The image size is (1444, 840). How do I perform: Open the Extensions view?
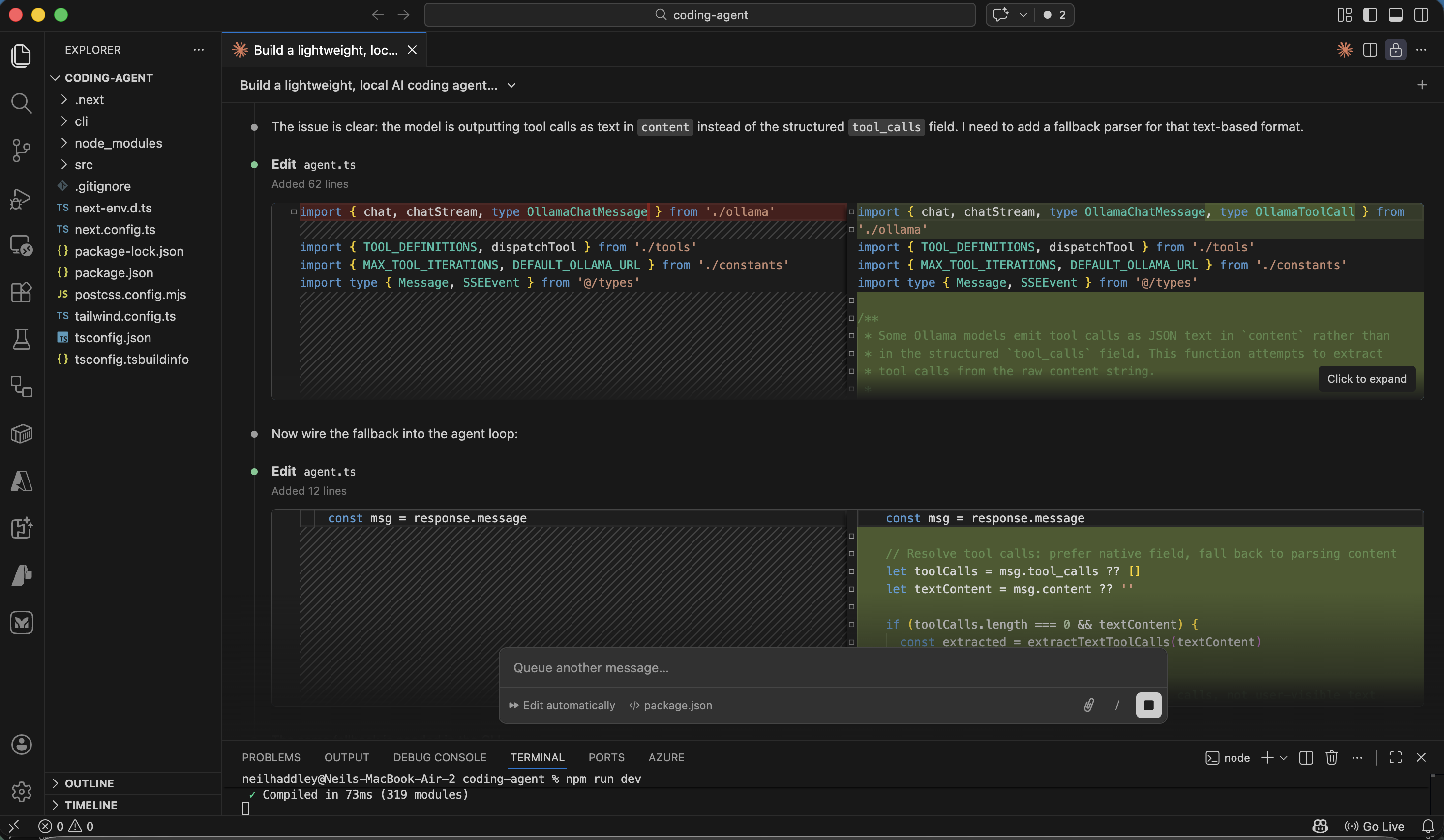pyautogui.click(x=21, y=293)
